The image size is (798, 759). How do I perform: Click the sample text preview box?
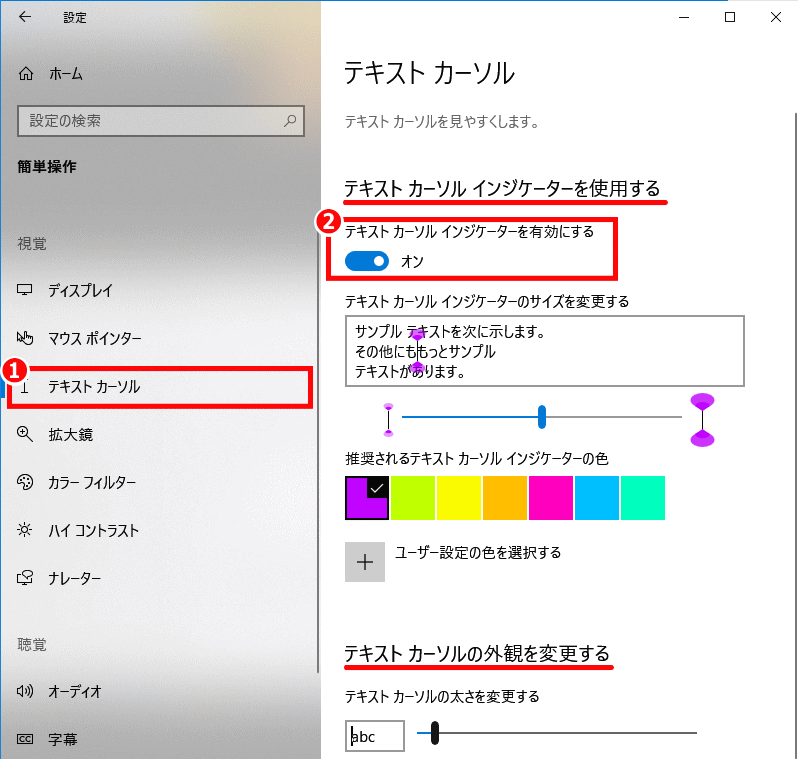pos(545,351)
